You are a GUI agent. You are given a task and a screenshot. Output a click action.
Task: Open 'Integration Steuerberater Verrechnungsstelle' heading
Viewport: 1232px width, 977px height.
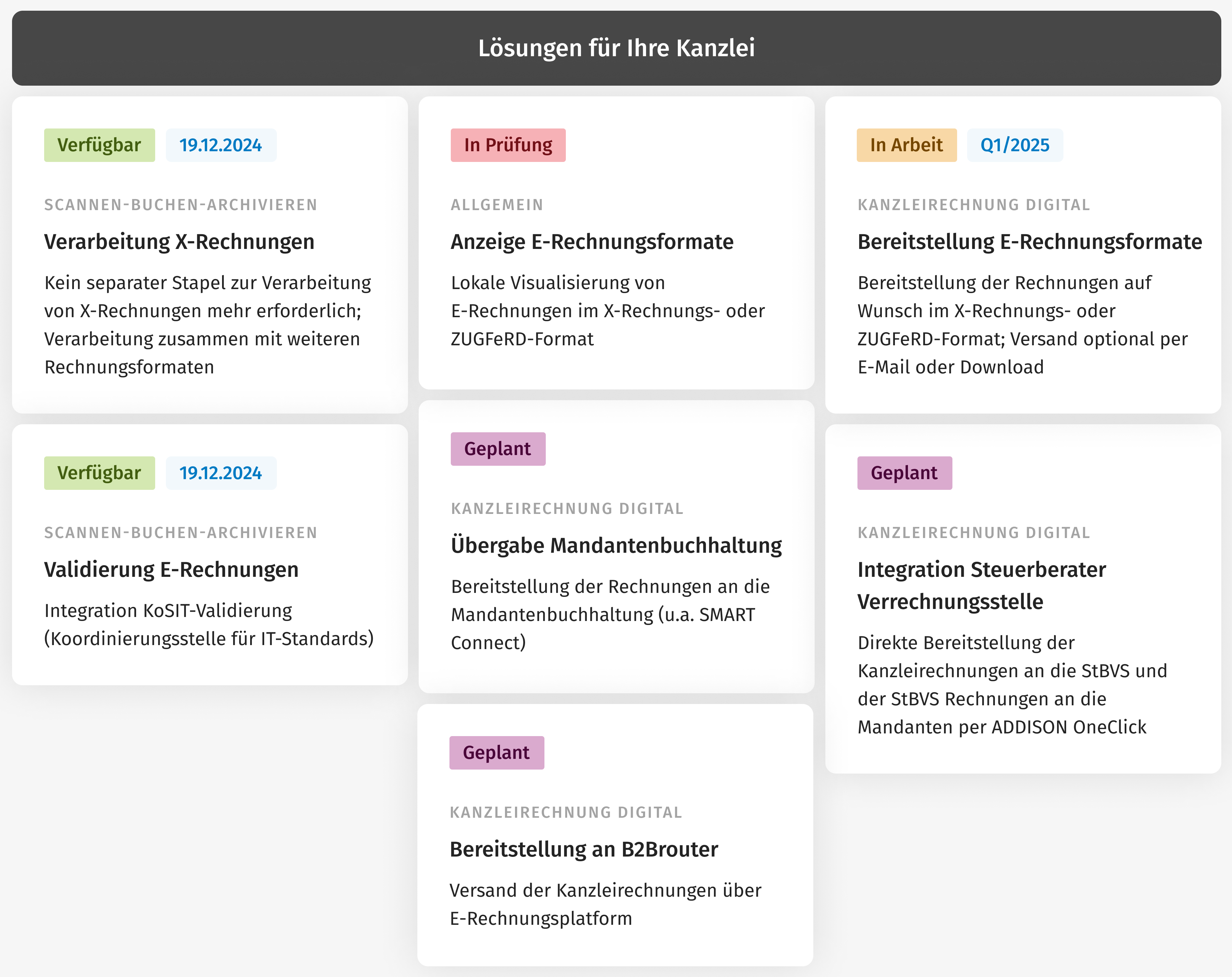[x=982, y=586]
